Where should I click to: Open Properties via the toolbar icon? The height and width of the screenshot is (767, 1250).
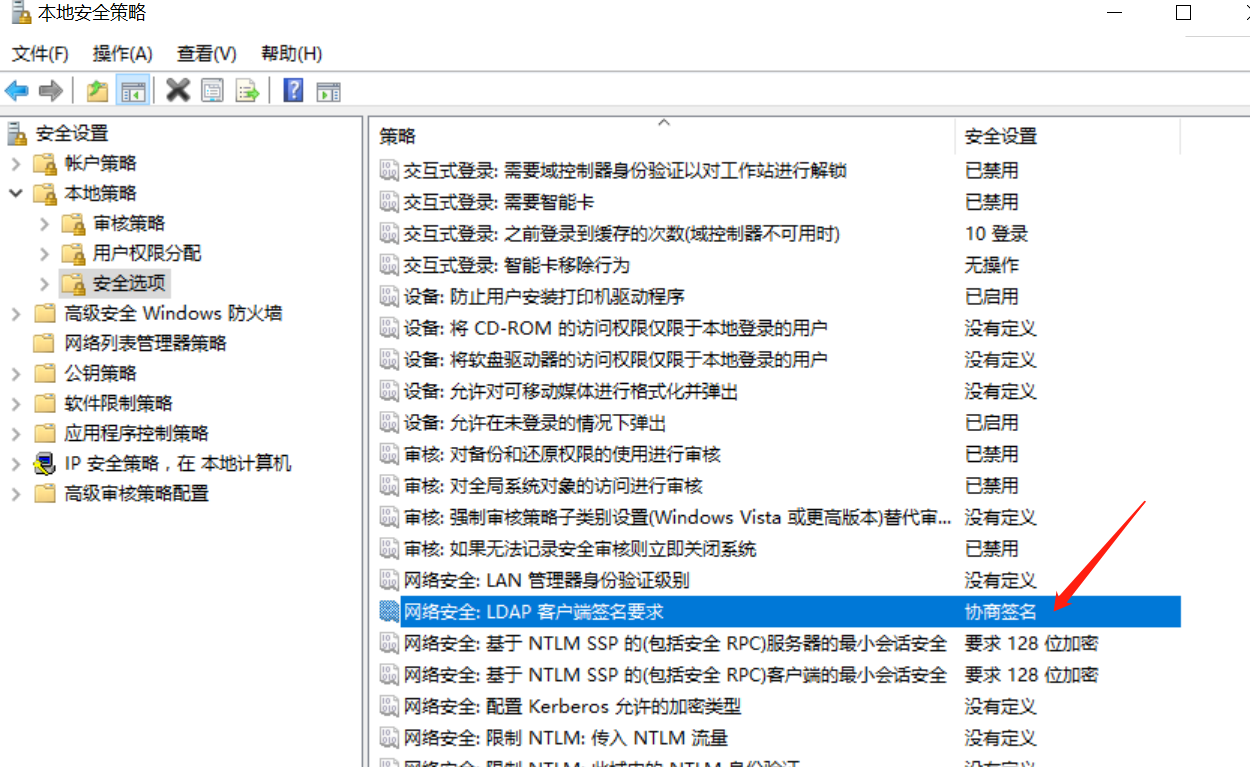(x=213, y=90)
